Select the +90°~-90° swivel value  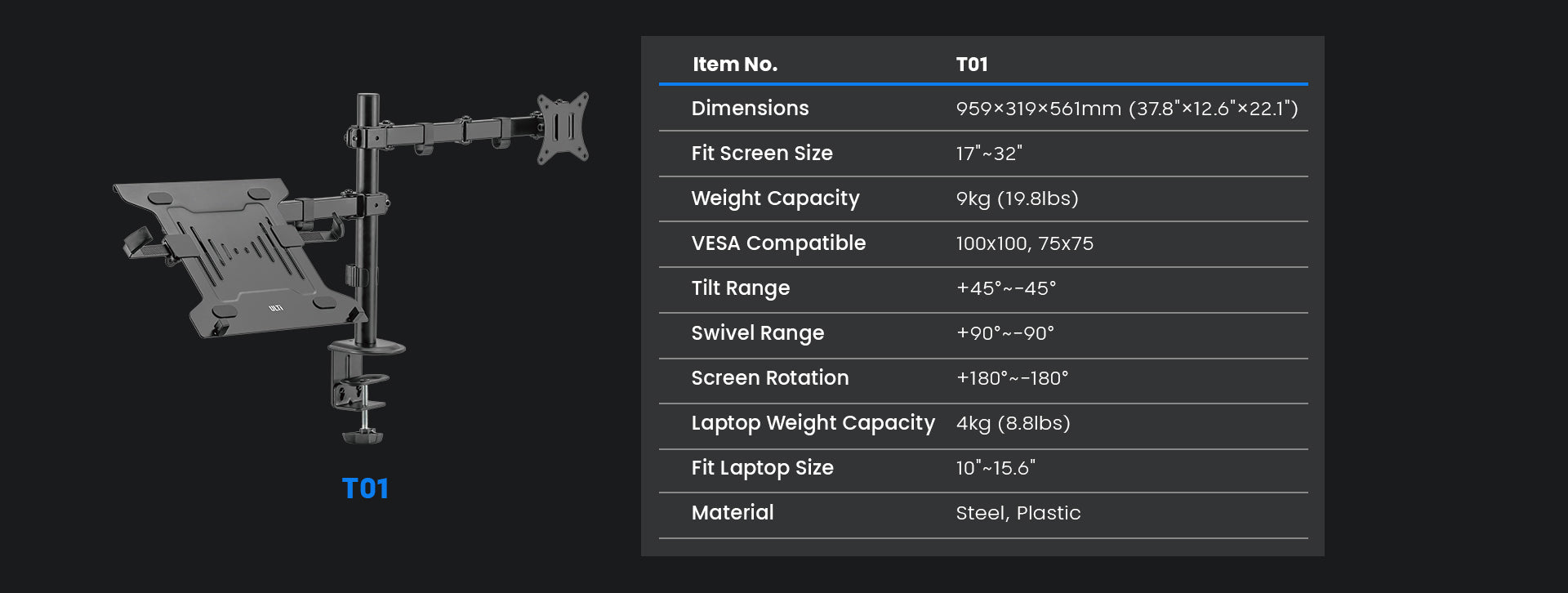click(x=1004, y=333)
